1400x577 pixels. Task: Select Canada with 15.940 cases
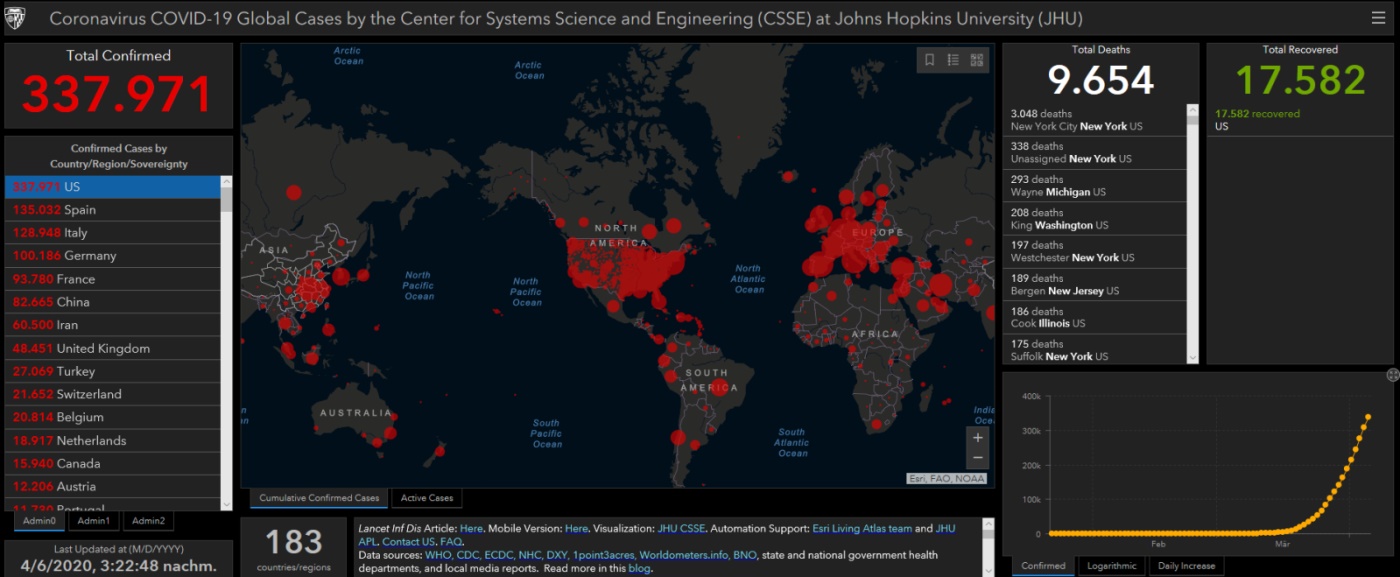112,463
